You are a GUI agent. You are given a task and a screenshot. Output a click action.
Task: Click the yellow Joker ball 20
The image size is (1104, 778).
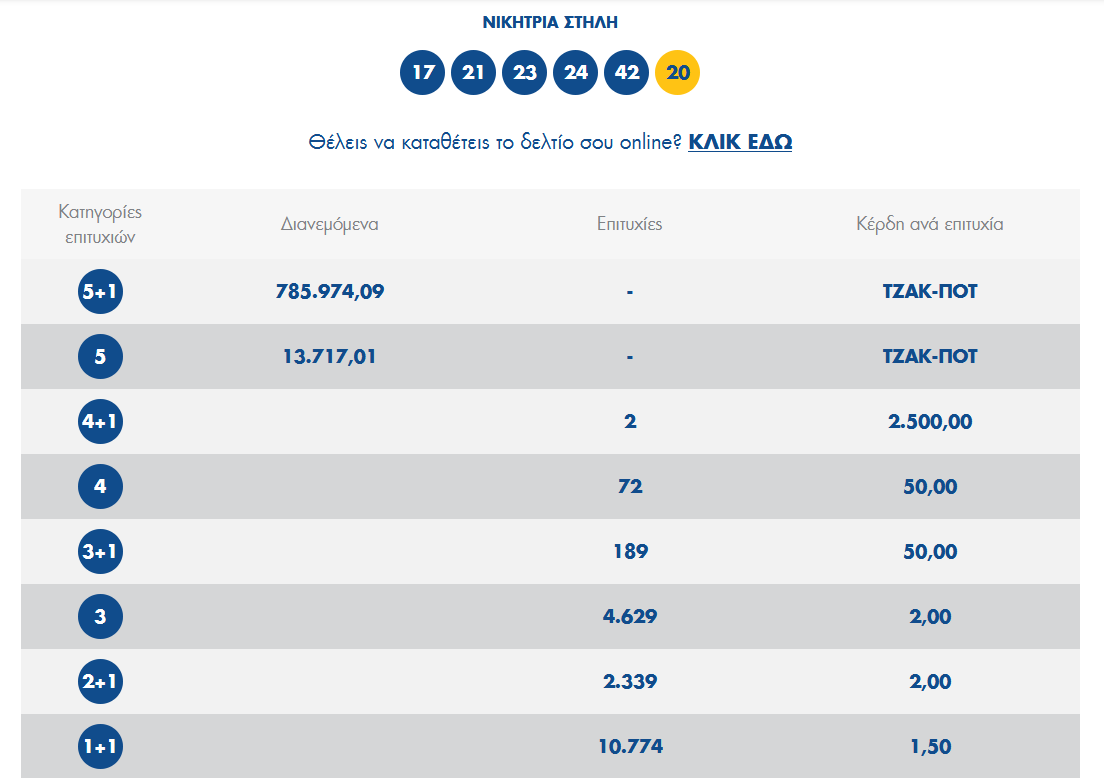point(678,73)
